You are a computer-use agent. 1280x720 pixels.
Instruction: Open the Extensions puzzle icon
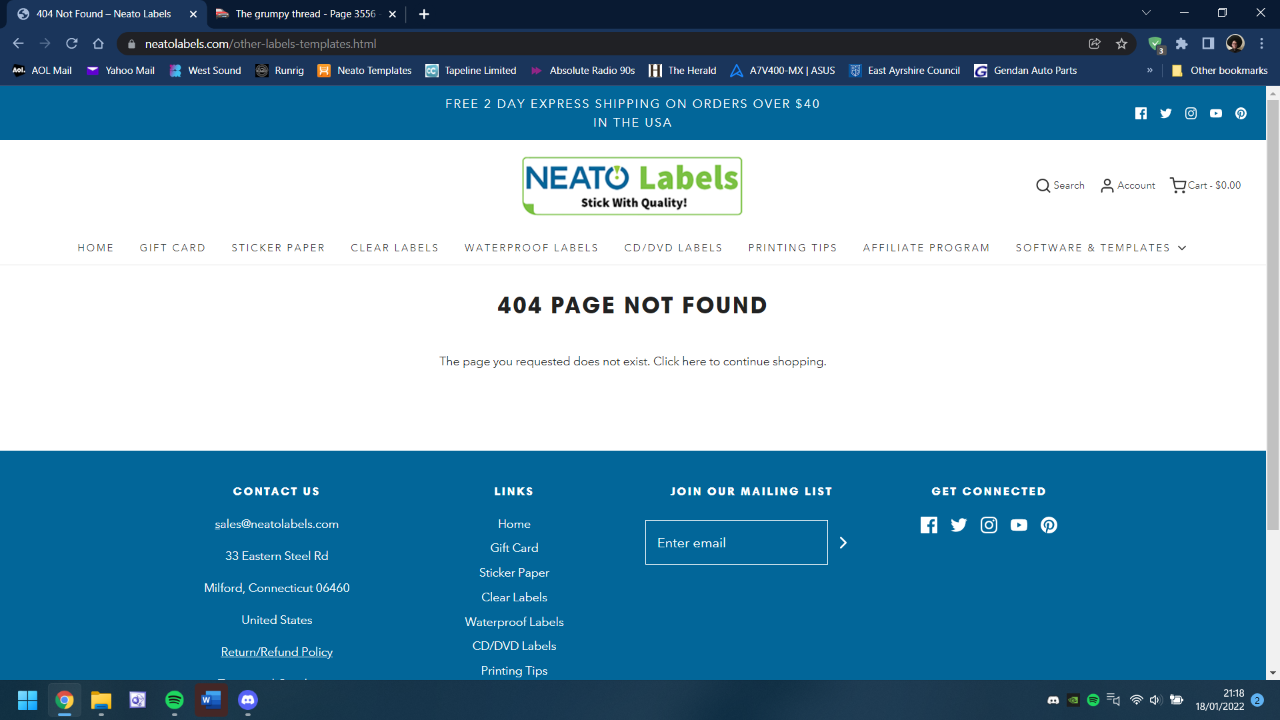click(x=1182, y=44)
